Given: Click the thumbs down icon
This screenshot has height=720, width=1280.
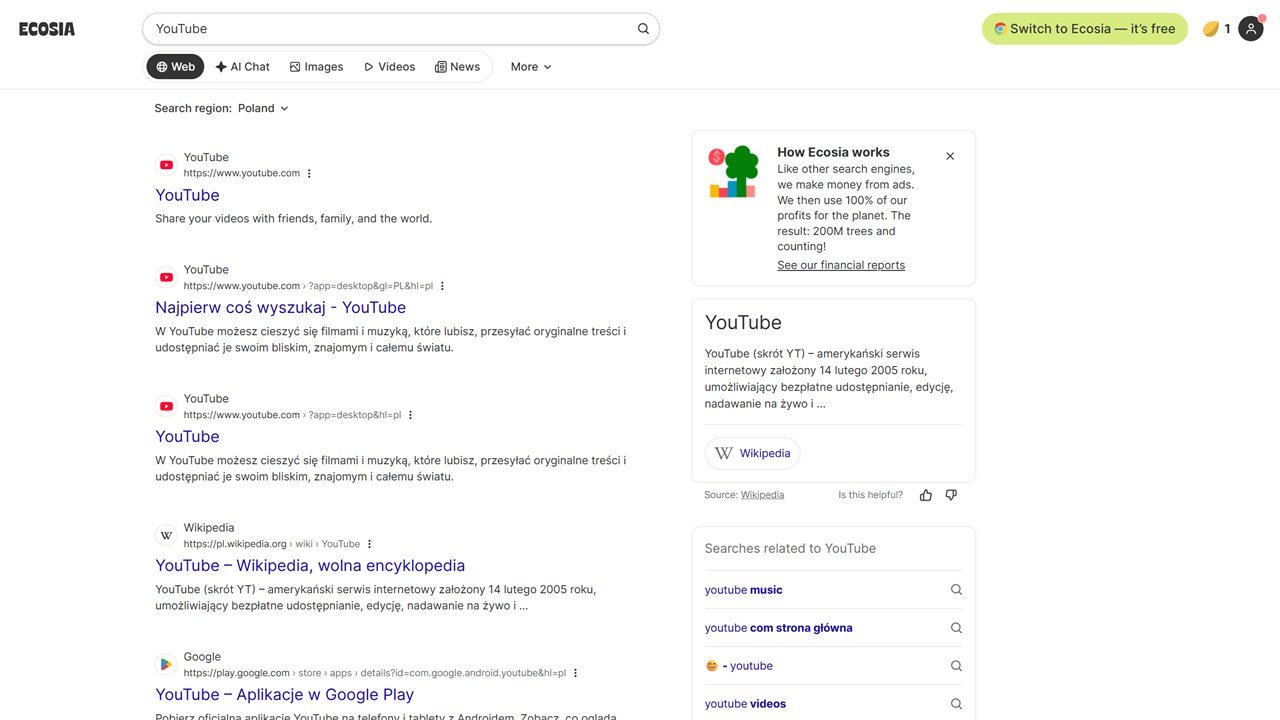Looking at the screenshot, I should point(951,495).
